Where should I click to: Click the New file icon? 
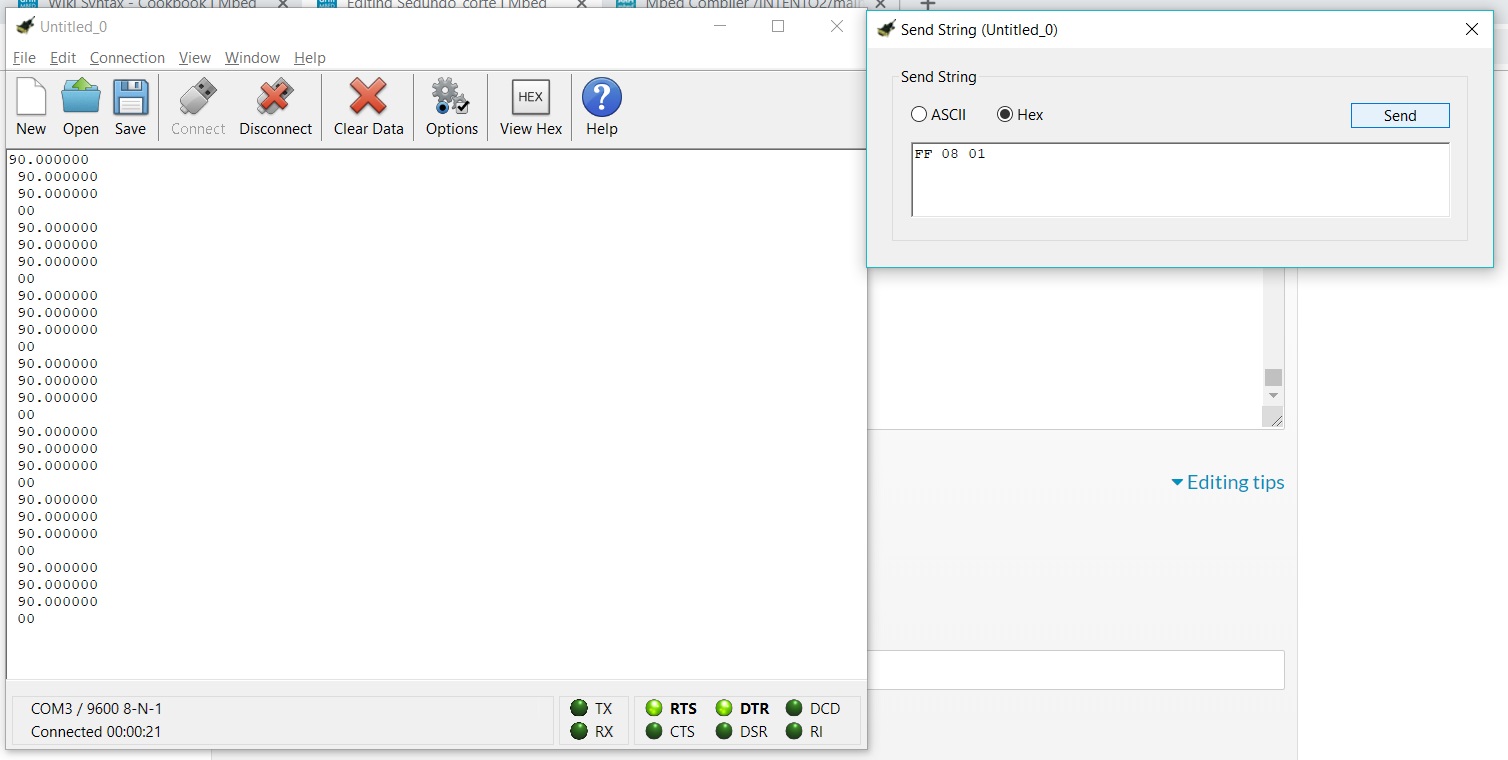click(31, 107)
